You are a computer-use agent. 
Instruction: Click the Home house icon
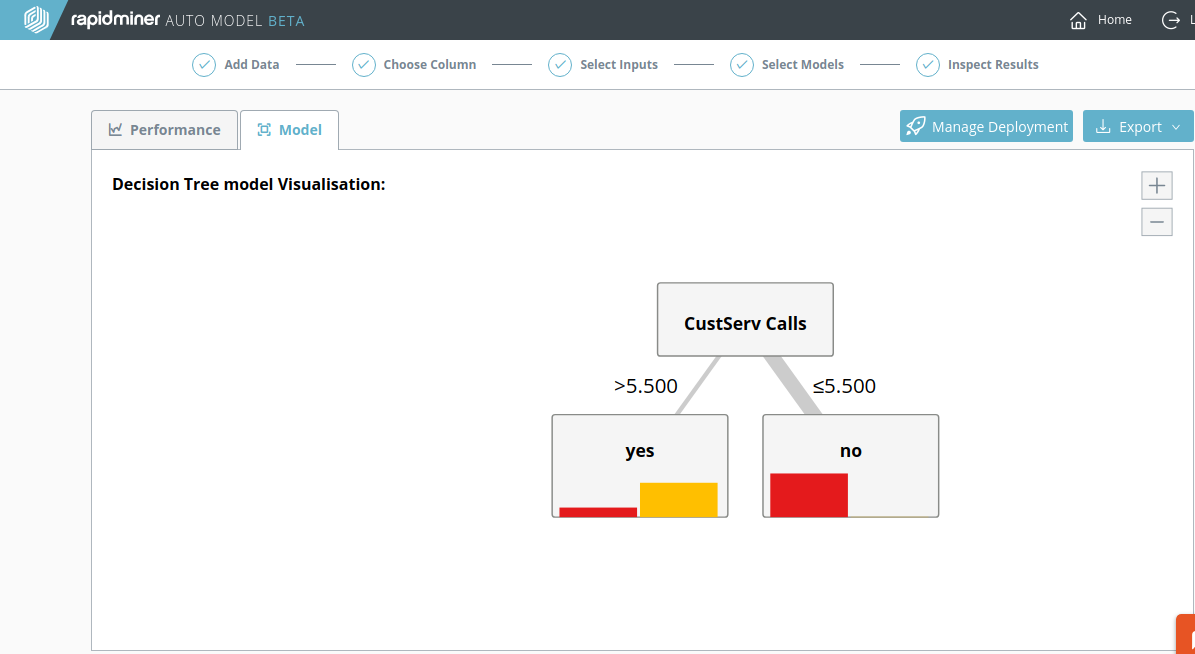tap(1078, 20)
